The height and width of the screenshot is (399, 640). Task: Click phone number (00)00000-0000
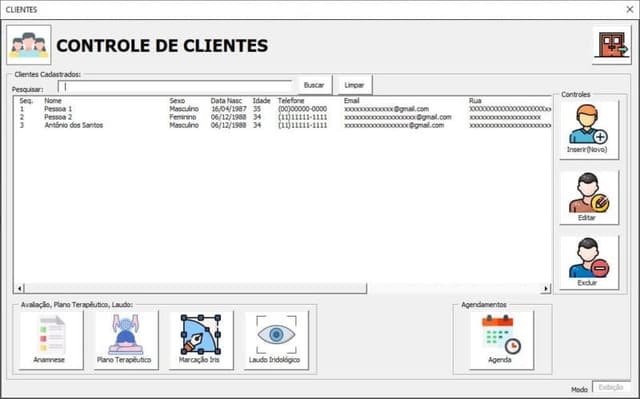302,109
